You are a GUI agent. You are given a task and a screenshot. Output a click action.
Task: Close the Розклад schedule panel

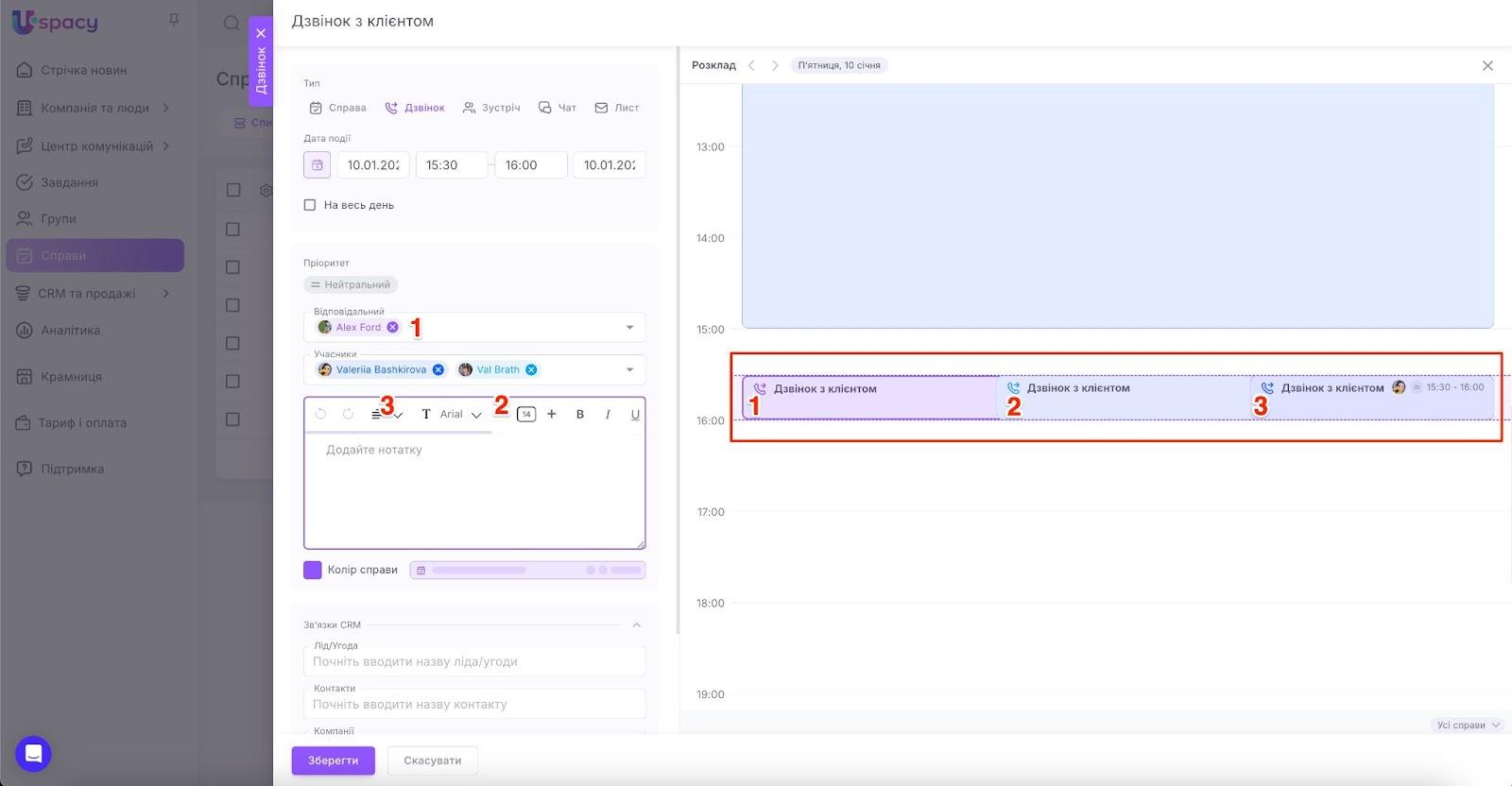[1487, 65]
